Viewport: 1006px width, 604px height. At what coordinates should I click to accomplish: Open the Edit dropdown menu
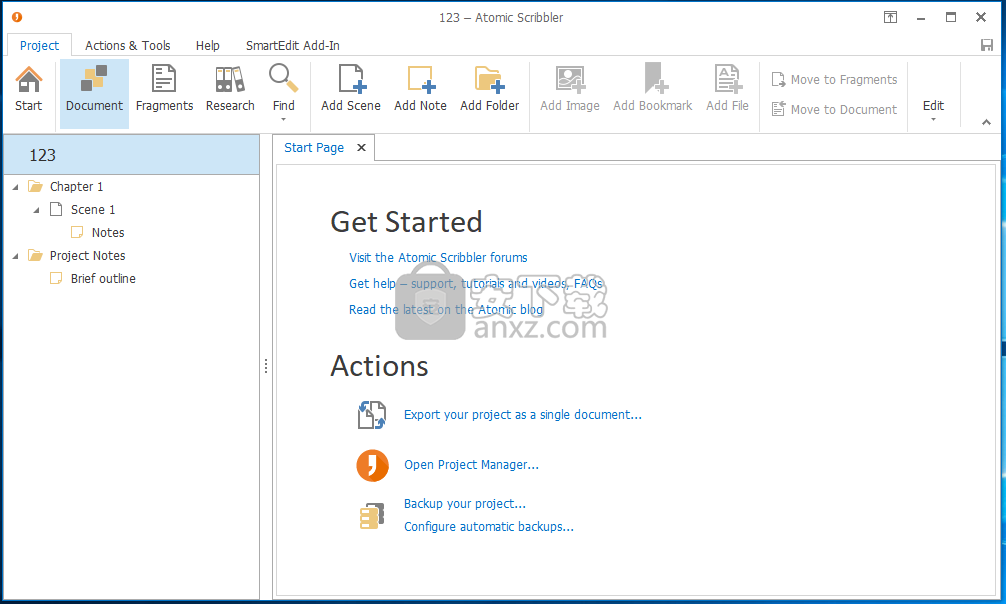[934, 109]
